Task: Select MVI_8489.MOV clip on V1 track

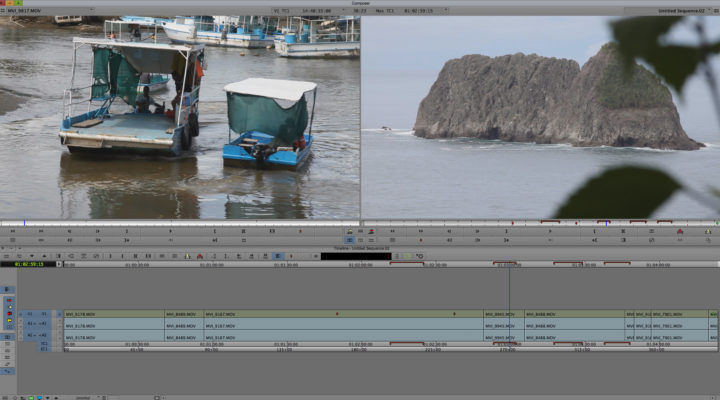Action: (x=184, y=314)
